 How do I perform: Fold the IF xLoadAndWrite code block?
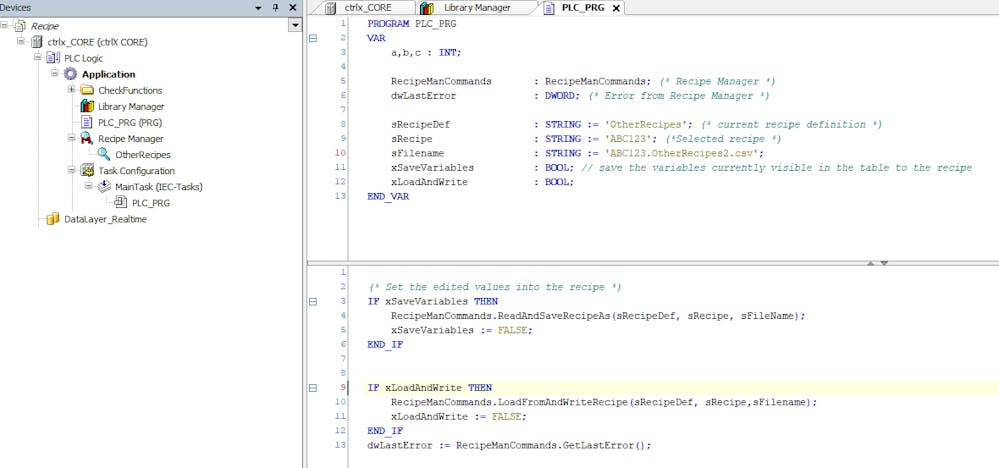click(x=312, y=387)
